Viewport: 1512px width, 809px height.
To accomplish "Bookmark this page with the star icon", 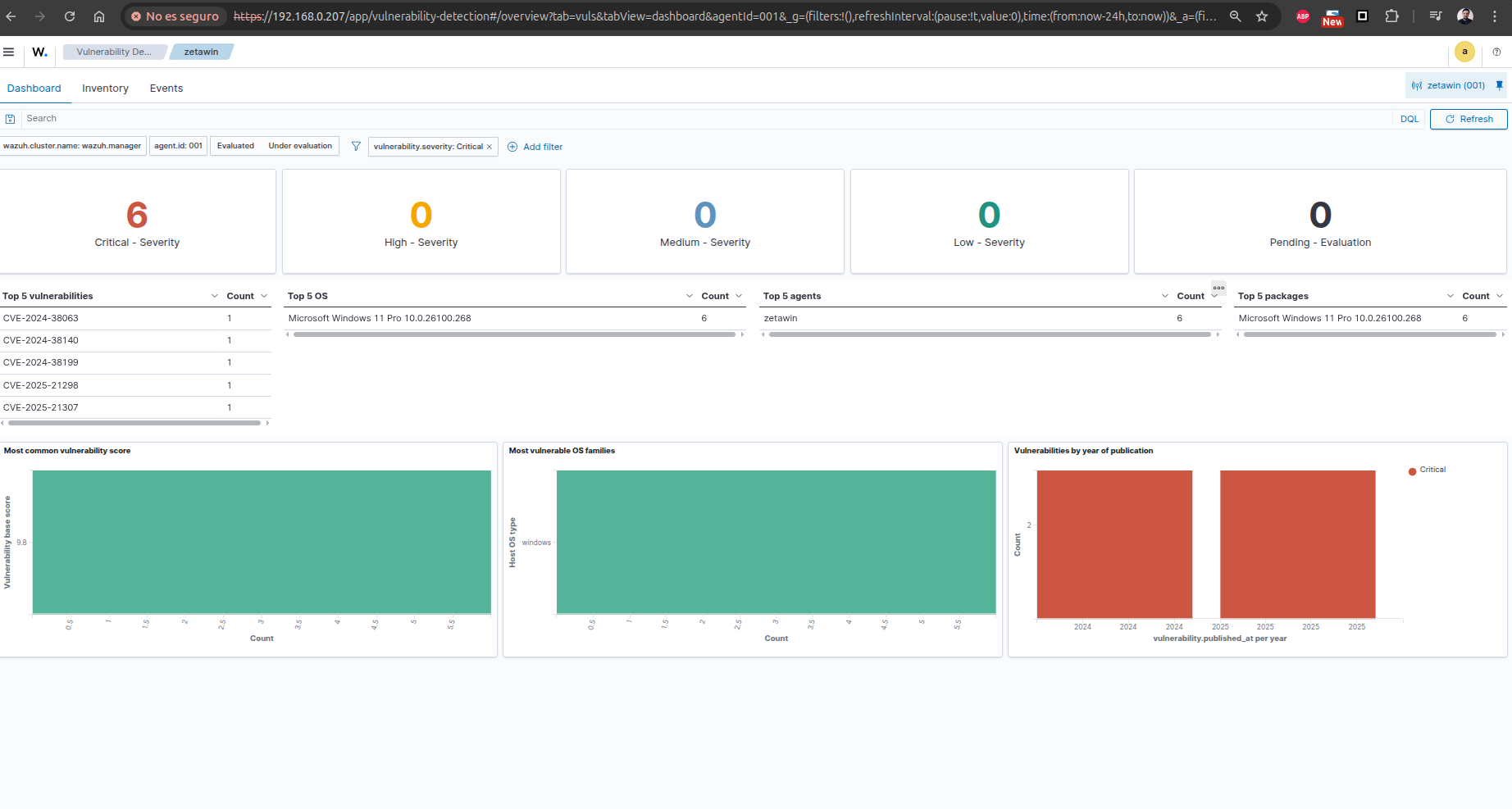I will pos(1262,16).
